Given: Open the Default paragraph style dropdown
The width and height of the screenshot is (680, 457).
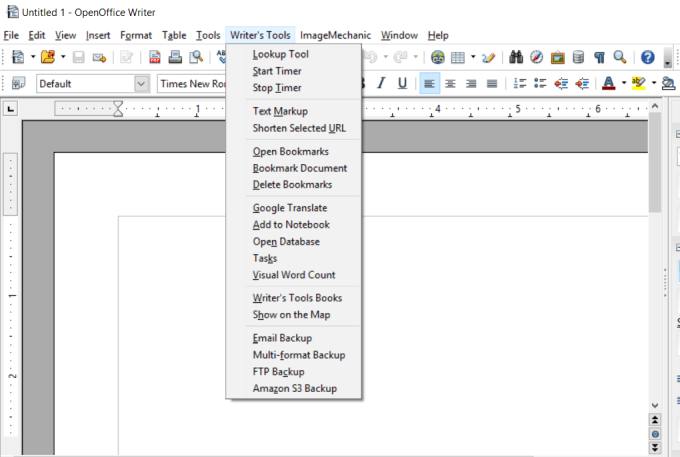Looking at the screenshot, I should pyautogui.click(x=141, y=84).
